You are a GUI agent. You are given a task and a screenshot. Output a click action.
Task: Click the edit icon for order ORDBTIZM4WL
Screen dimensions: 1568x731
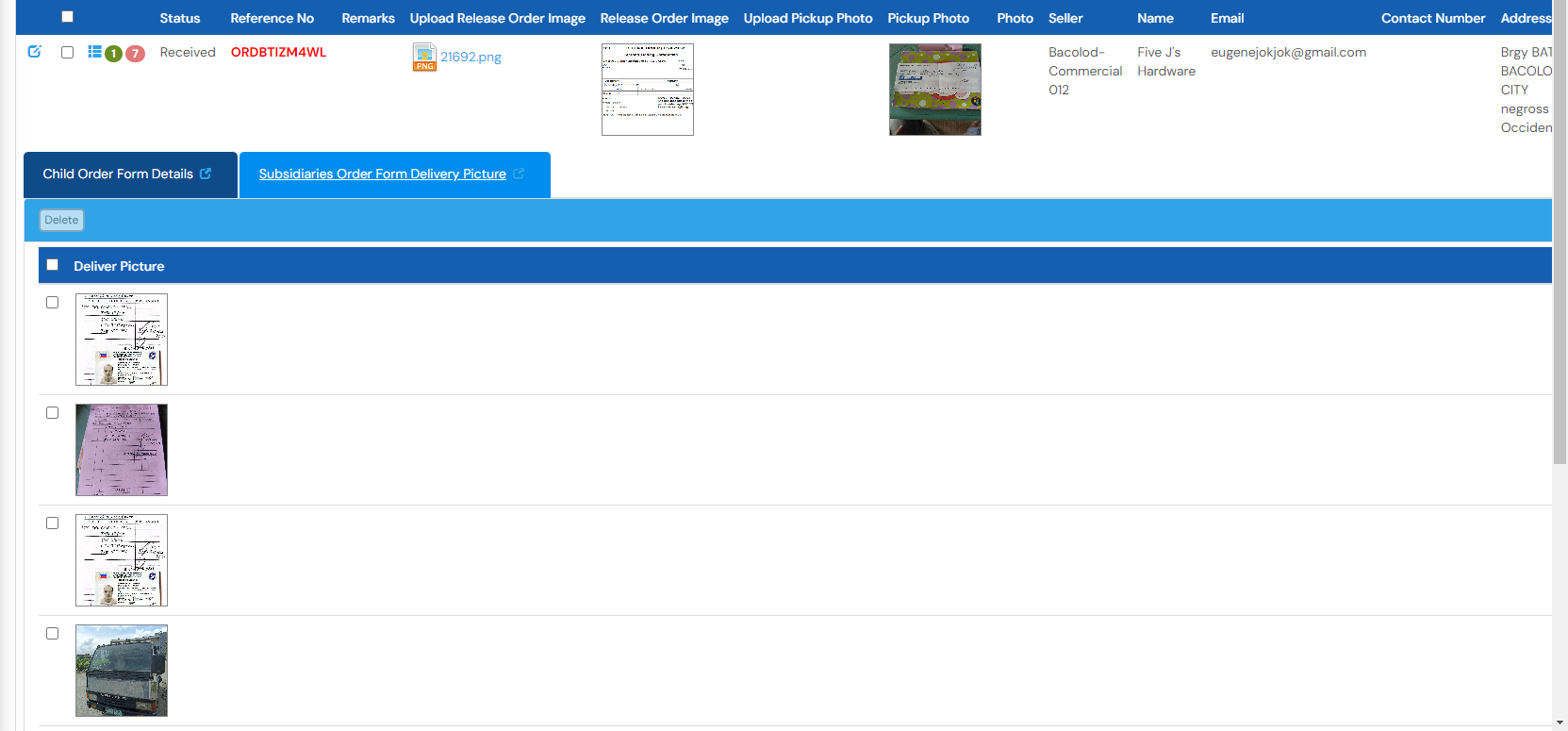click(35, 52)
